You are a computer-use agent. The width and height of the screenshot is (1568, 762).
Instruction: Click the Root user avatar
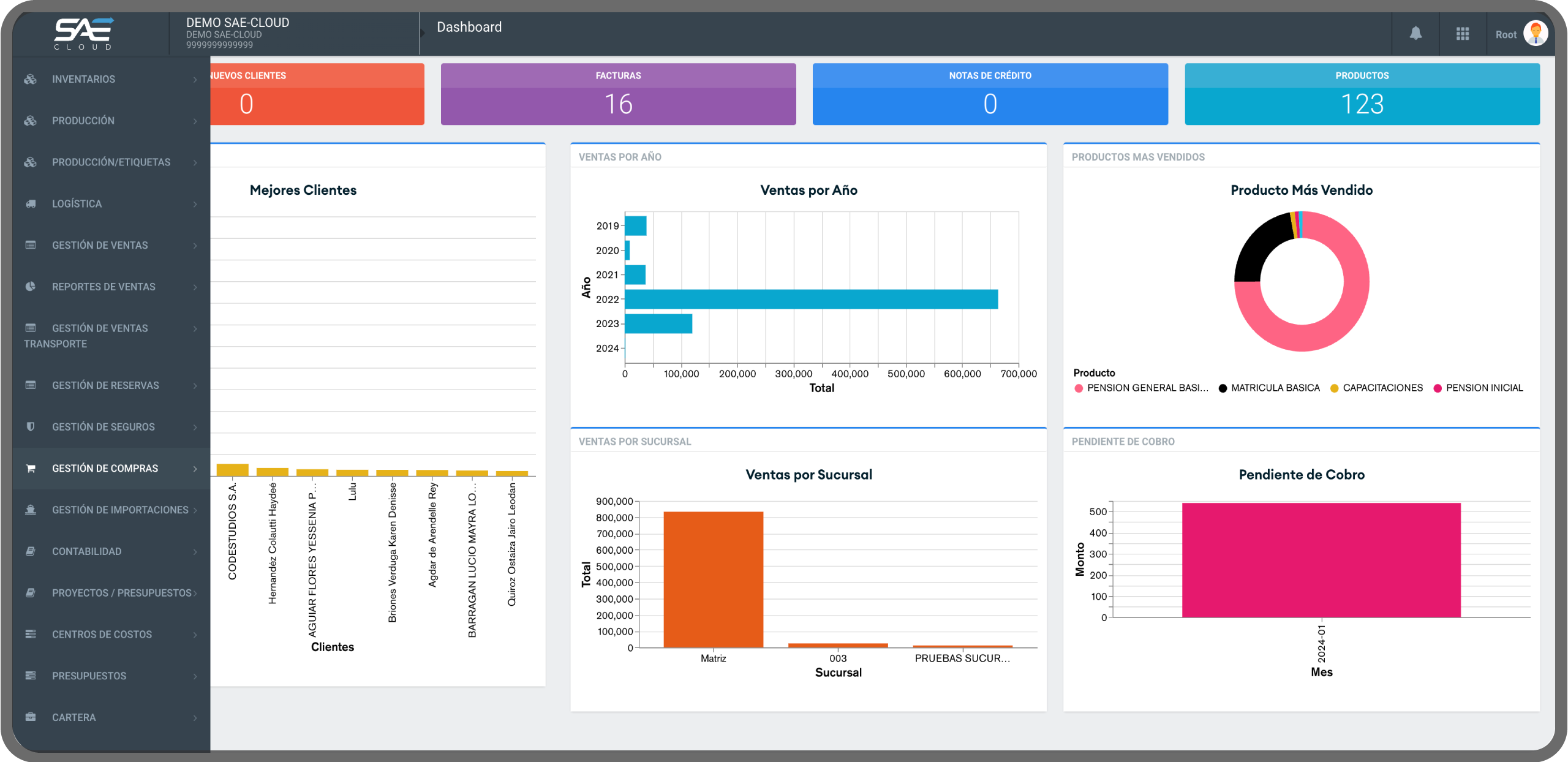pyautogui.click(x=1536, y=34)
